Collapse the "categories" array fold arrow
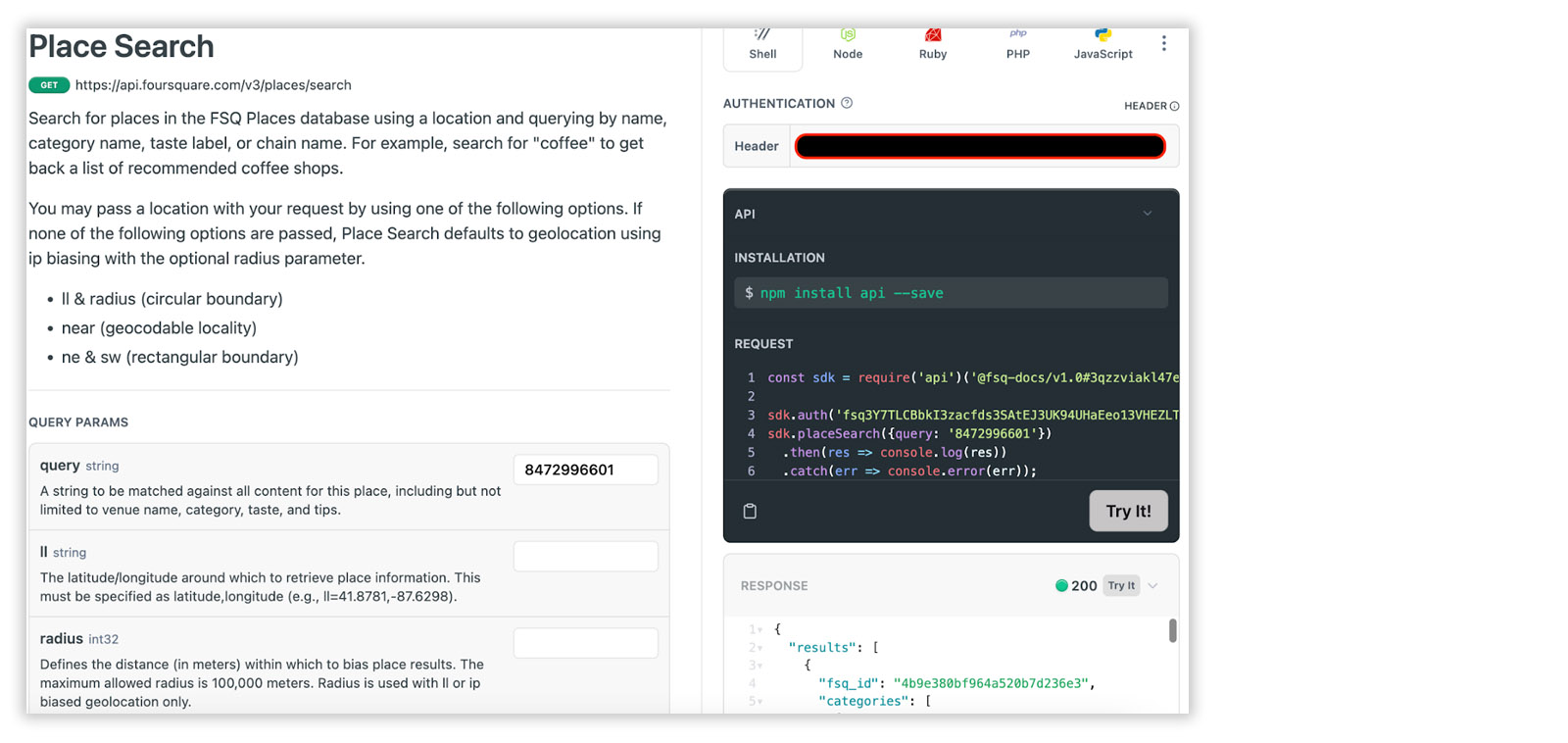Viewport: 1568px width, 743px height. tap(759, 702)
